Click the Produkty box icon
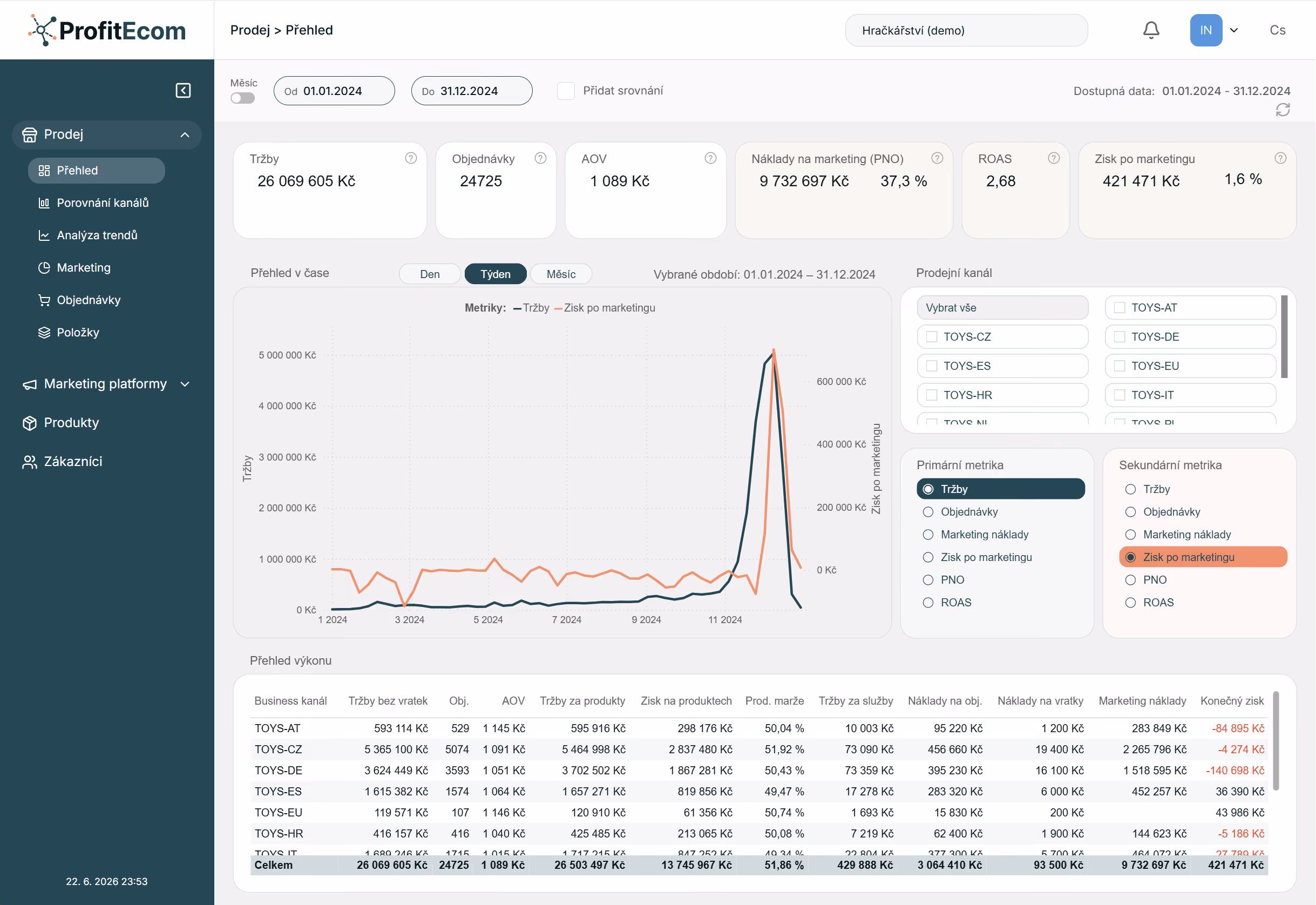This screenshot has height=905, width=1316. click(30, 423)
